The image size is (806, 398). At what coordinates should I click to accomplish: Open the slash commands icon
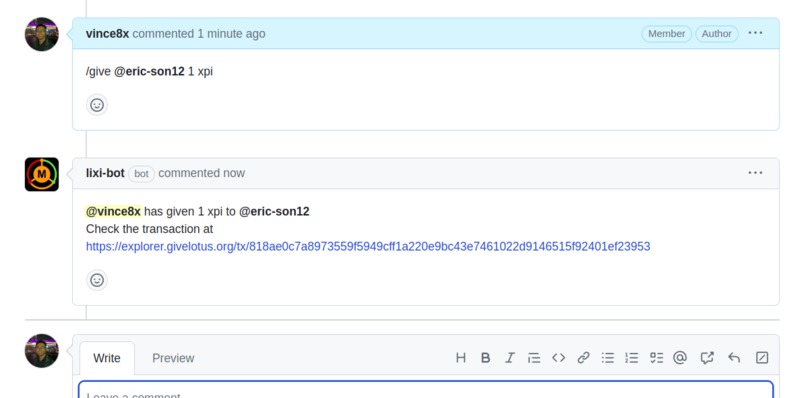762,358
